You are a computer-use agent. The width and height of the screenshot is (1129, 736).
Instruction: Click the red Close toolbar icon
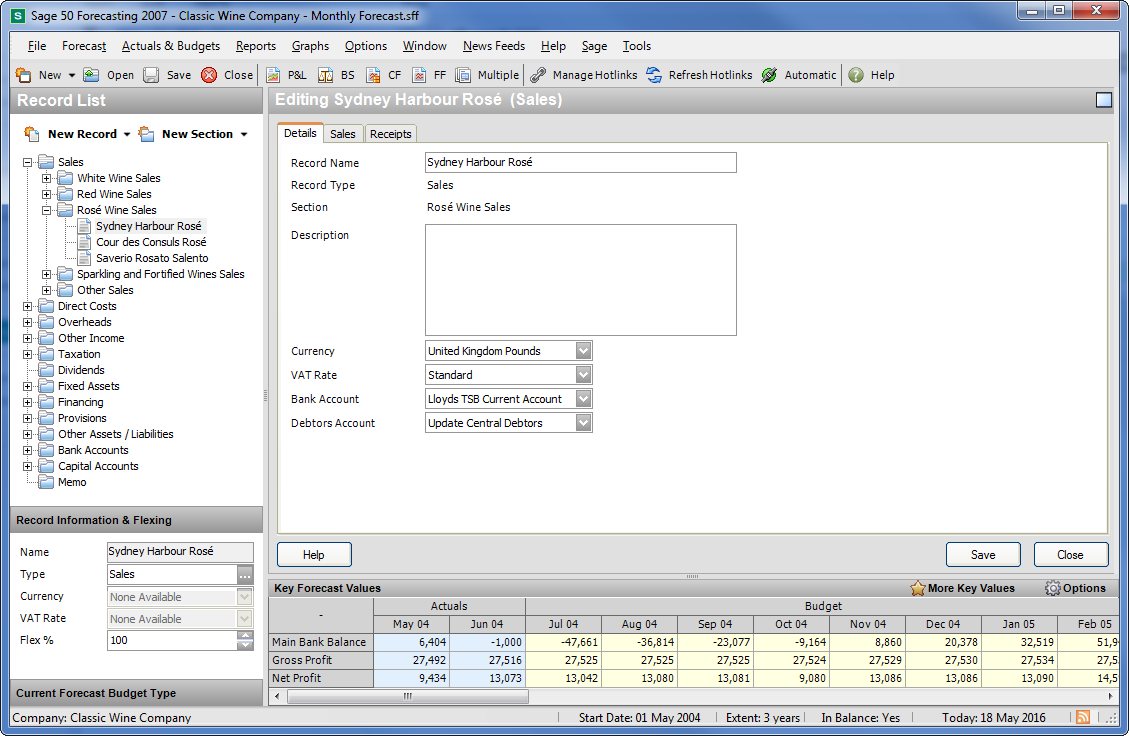click(209, 75)
